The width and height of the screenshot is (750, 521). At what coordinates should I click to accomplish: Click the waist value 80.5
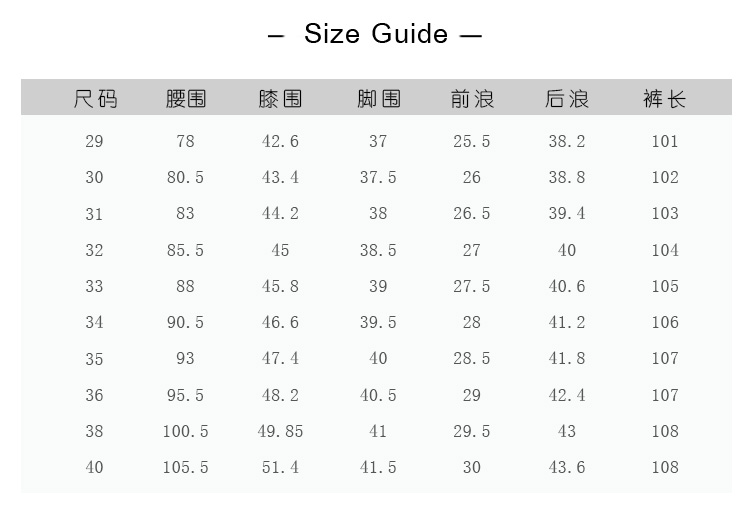[185, 178]
